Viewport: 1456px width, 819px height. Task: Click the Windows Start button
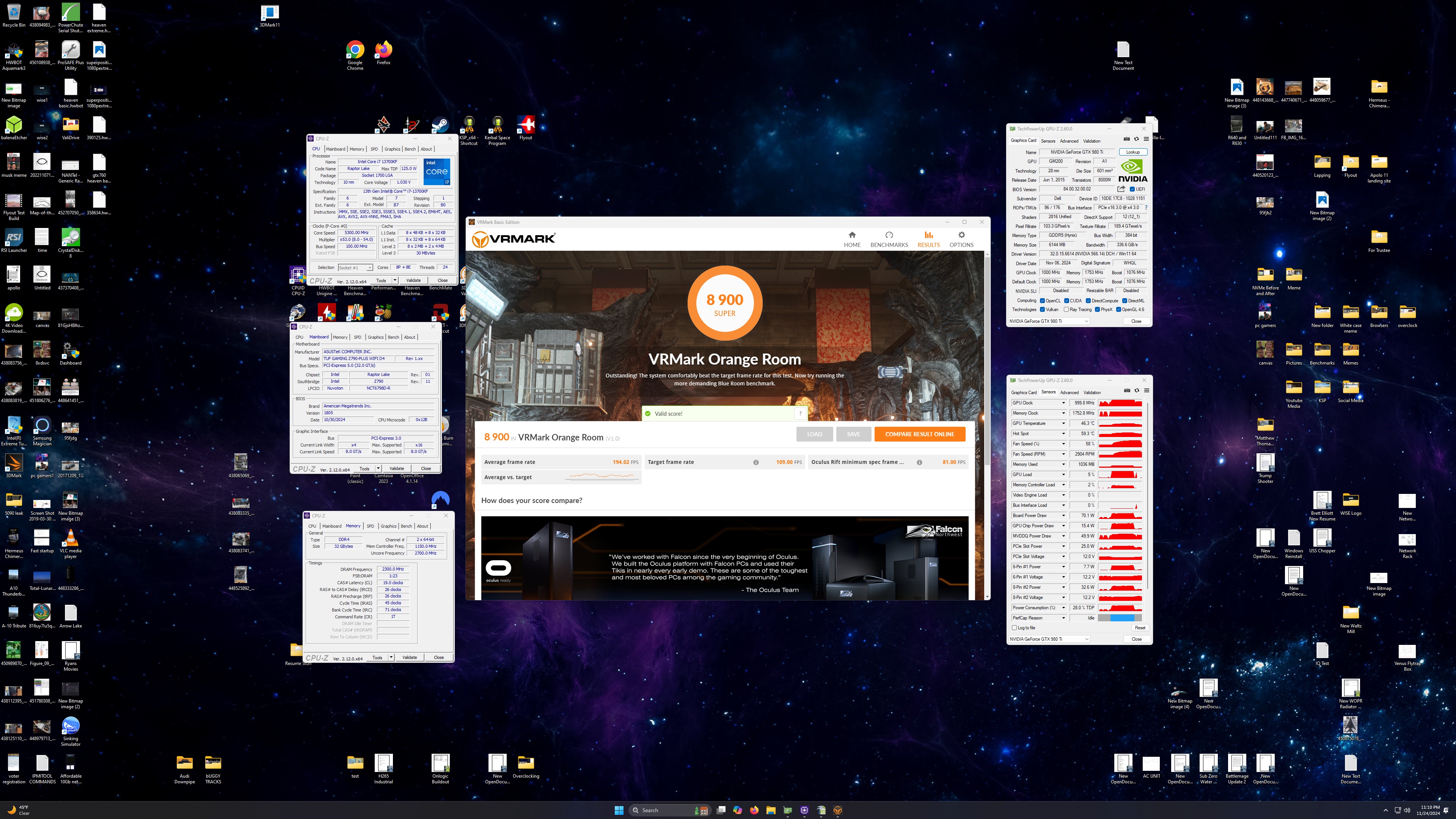[619, 810]
